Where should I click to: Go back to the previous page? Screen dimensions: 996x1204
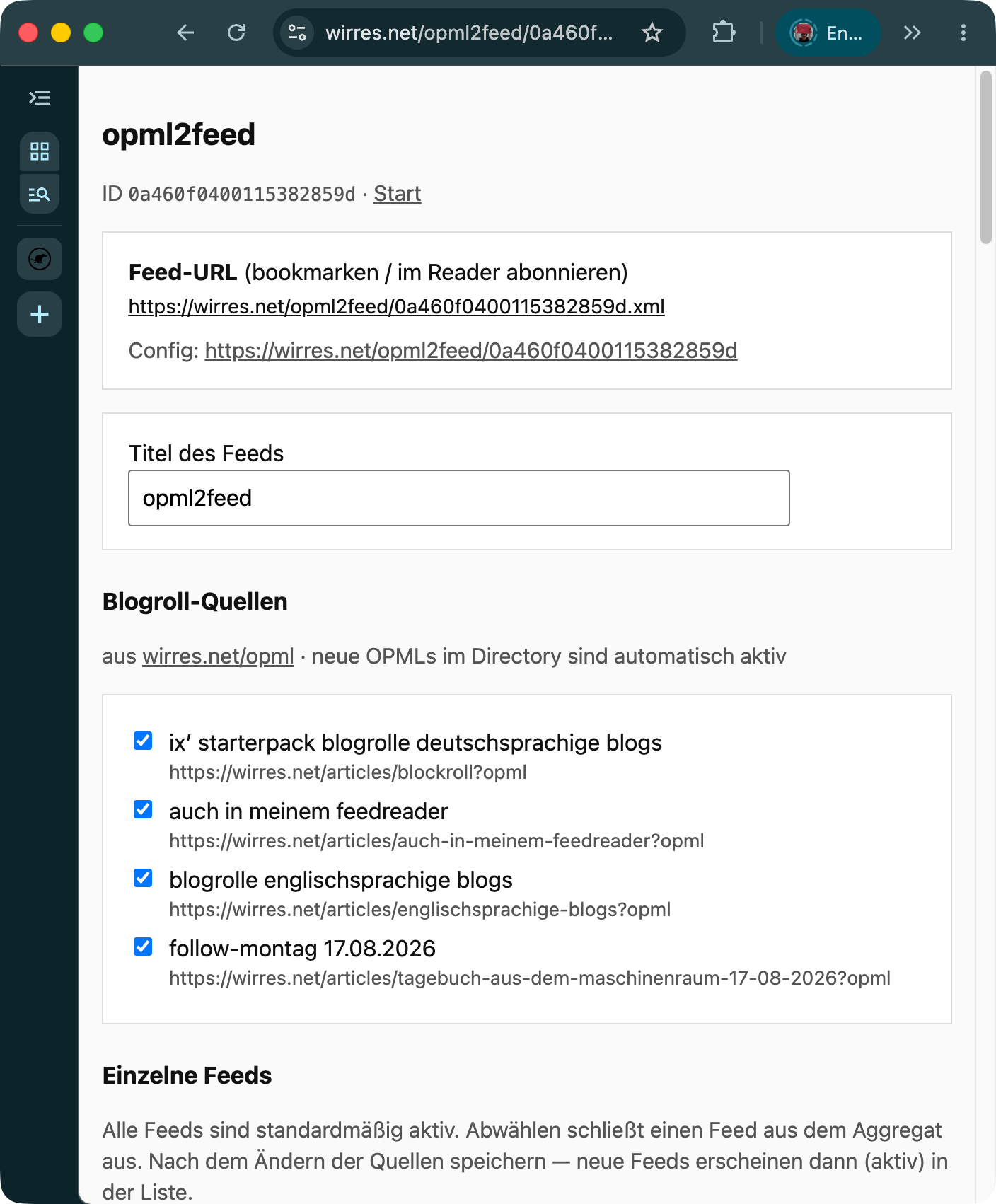point(185,33)
